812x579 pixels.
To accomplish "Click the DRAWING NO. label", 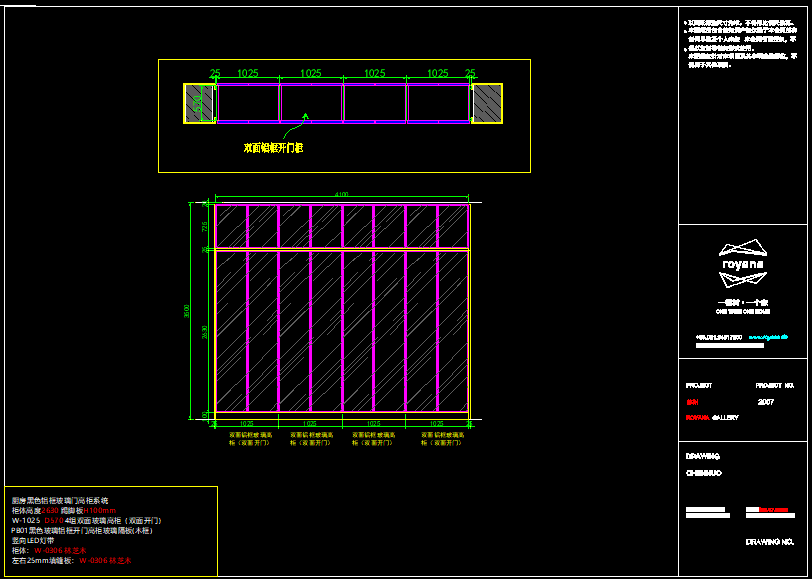I will [769, 542].
